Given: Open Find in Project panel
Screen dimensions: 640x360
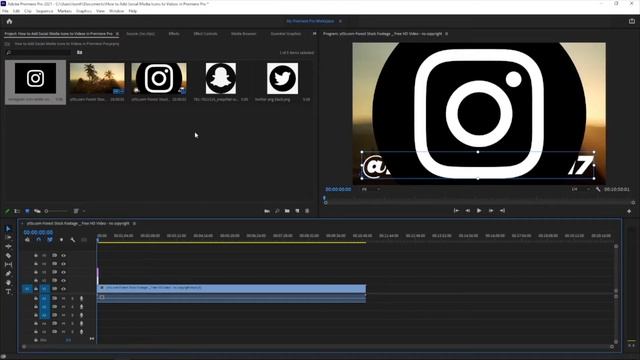Looking at the screenshot, I should click(277, 211).
